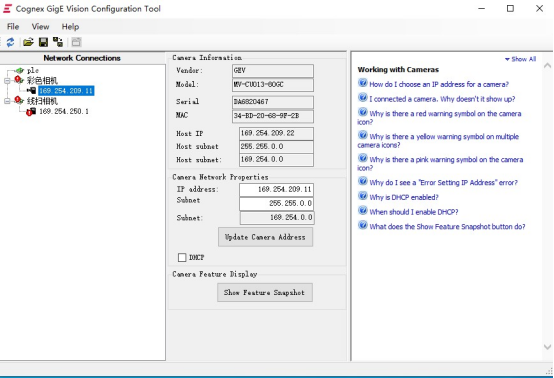The width and height of the screenshot is (554, 378).
Task: Click help icon for pink warning symbol
Action: pyautogui.click(x=363, y=158)
